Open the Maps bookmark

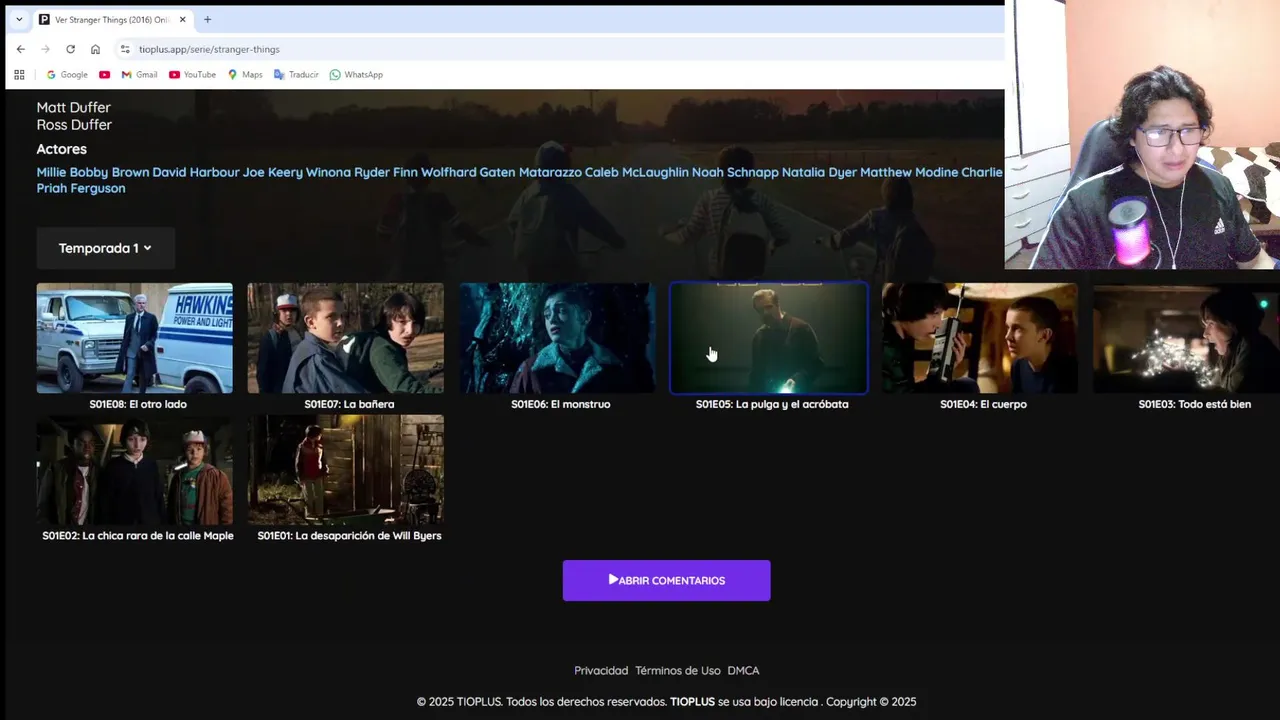(245, 75)
